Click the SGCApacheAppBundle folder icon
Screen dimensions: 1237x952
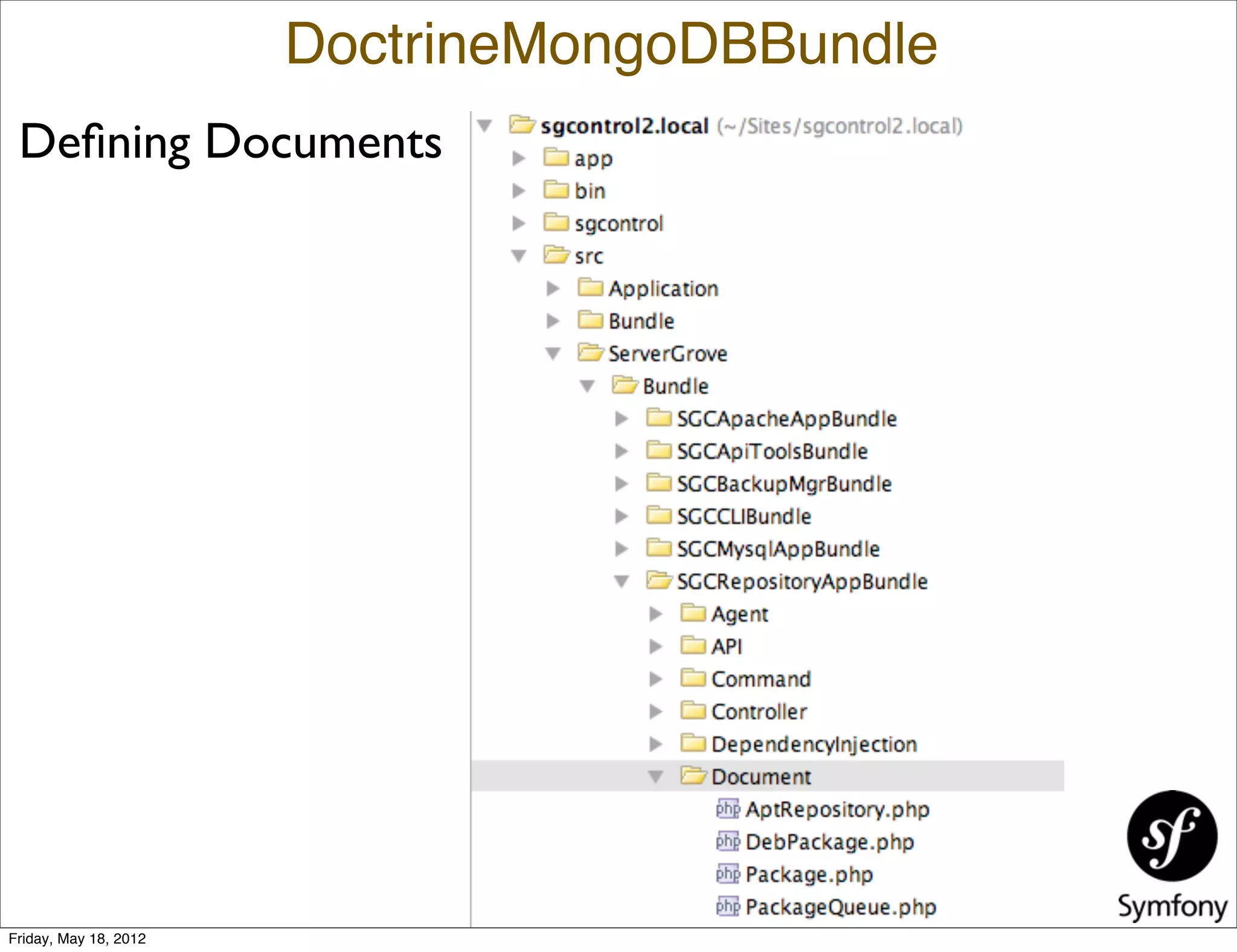pos(658,417)
